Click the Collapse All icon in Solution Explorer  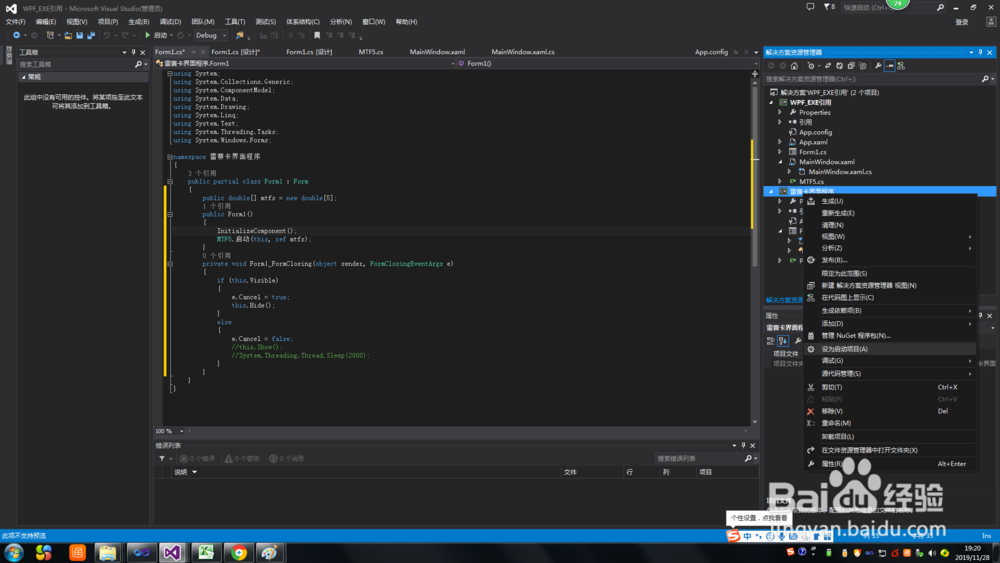coord(851,66)
